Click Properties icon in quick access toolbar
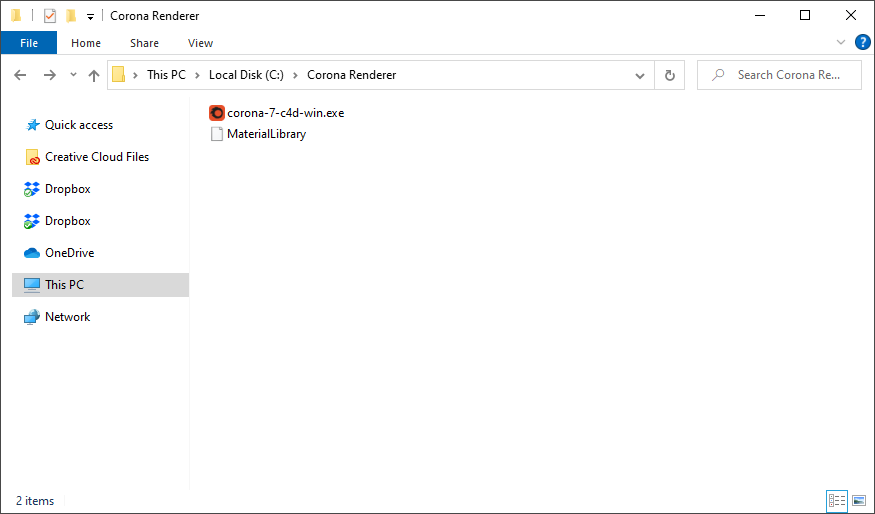875x514 pixels. click(x=50, y=16)
